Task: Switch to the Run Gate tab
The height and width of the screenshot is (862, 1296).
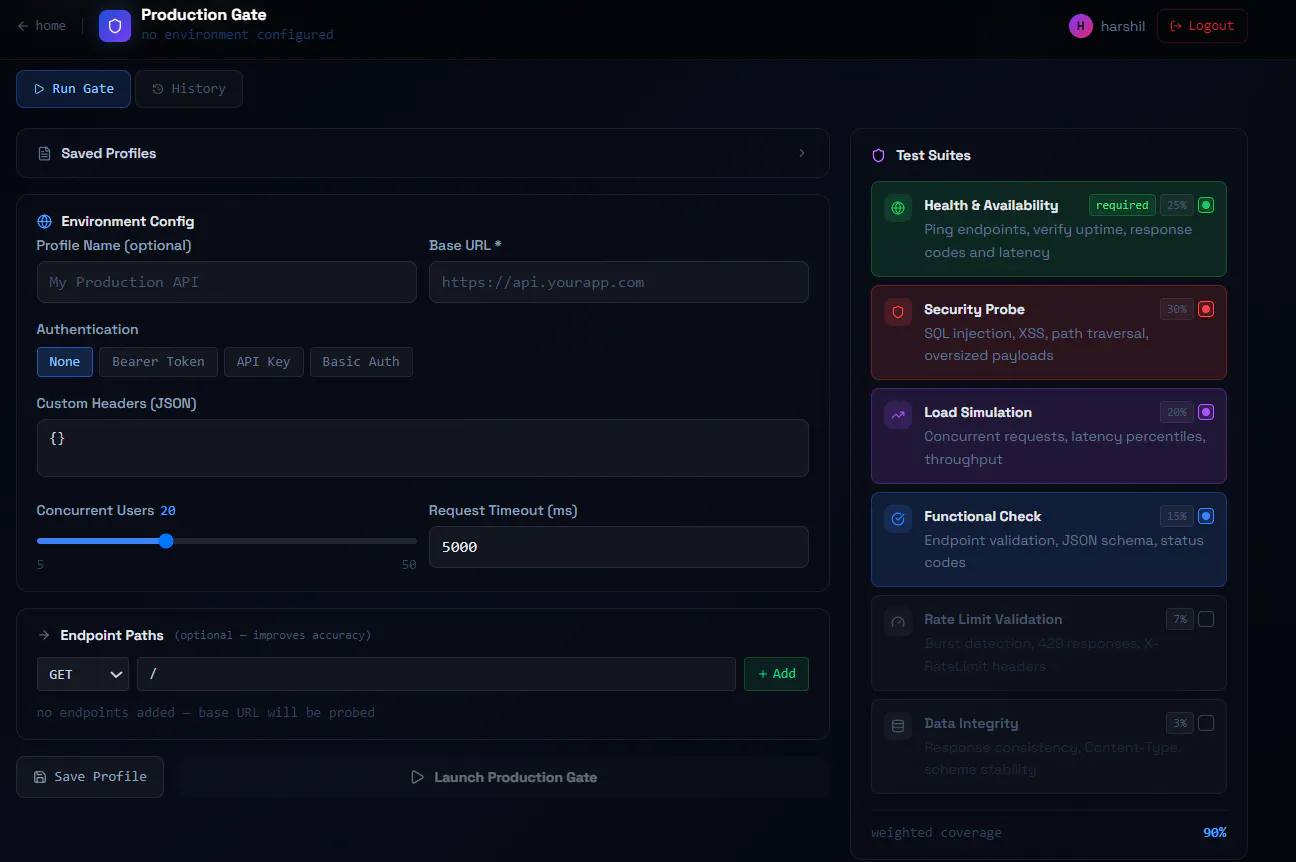Action: click(73, 89)
